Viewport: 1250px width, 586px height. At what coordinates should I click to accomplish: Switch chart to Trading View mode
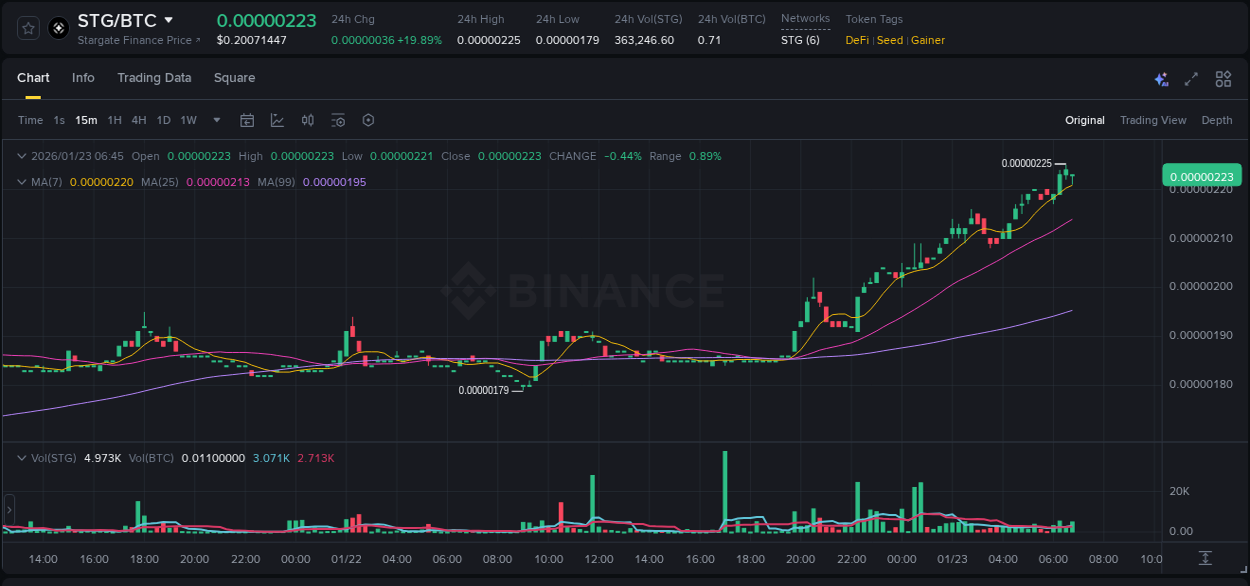(x=1153, y=120)
